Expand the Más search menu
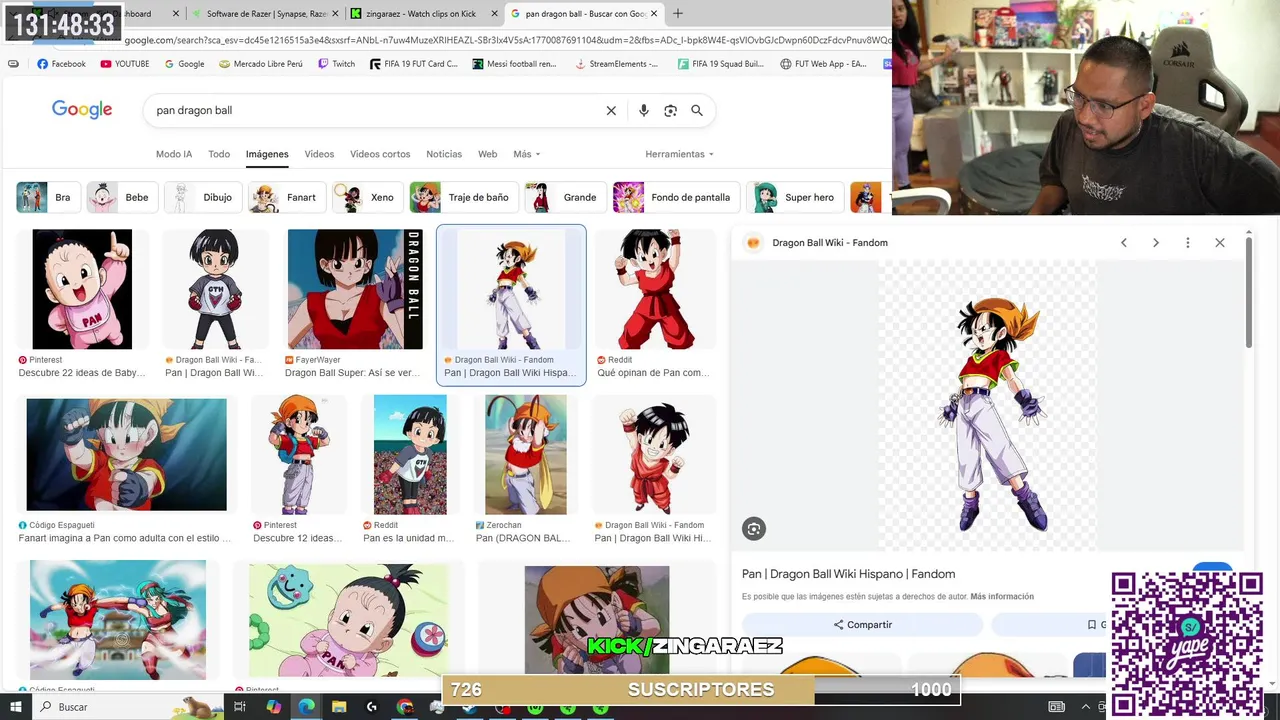Screen dimensions: 1280x720 coord(526,154)
